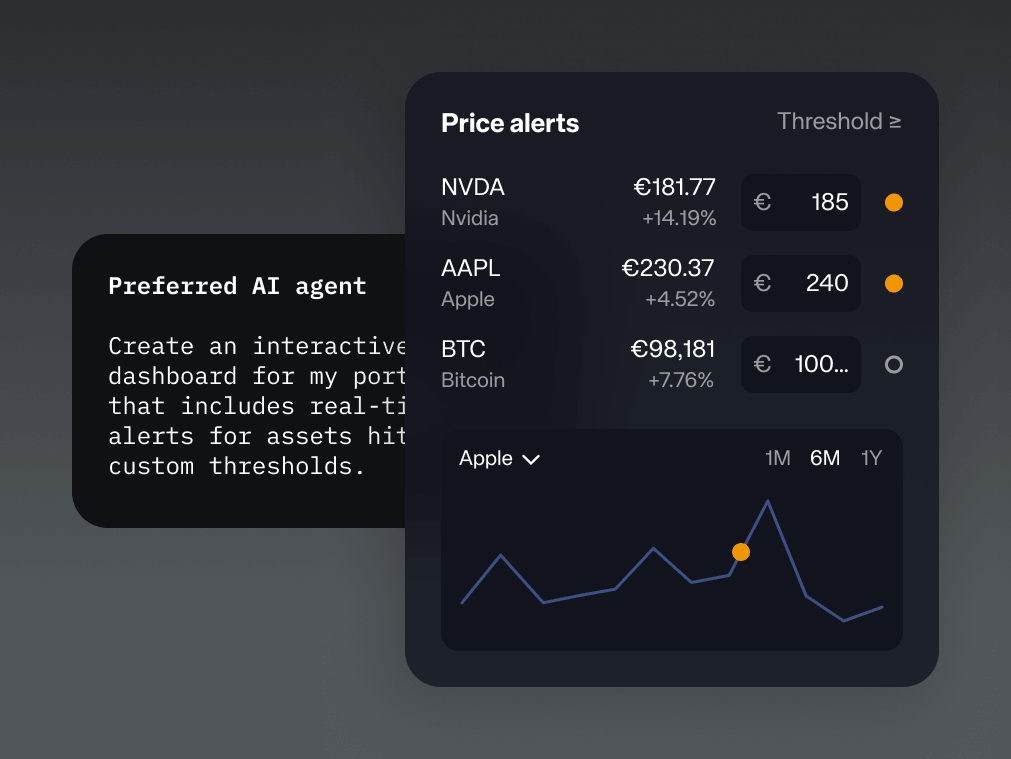Click the euro symbol in NVDA threshold

point(762,202)
